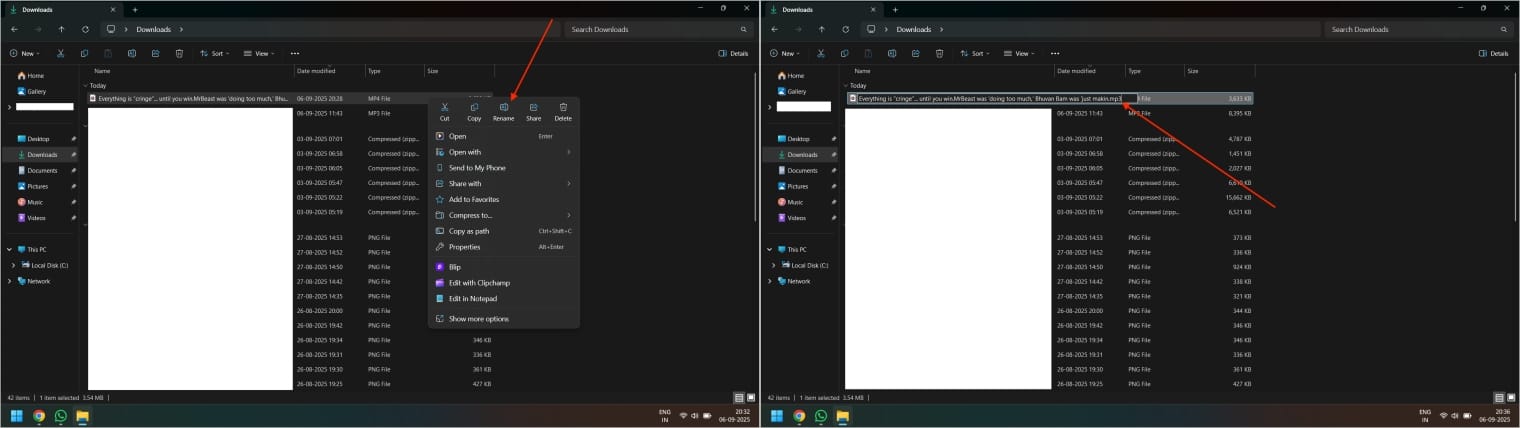
Task: Click the Cut scissors icon in right window toolbar
Action: tap(821, 53)
